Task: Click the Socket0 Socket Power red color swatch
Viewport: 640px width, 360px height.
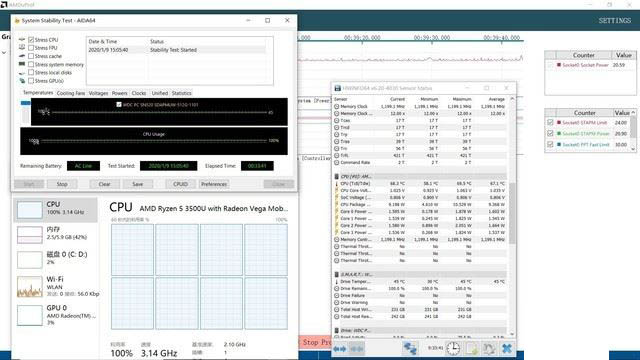Action: [559, 65]
